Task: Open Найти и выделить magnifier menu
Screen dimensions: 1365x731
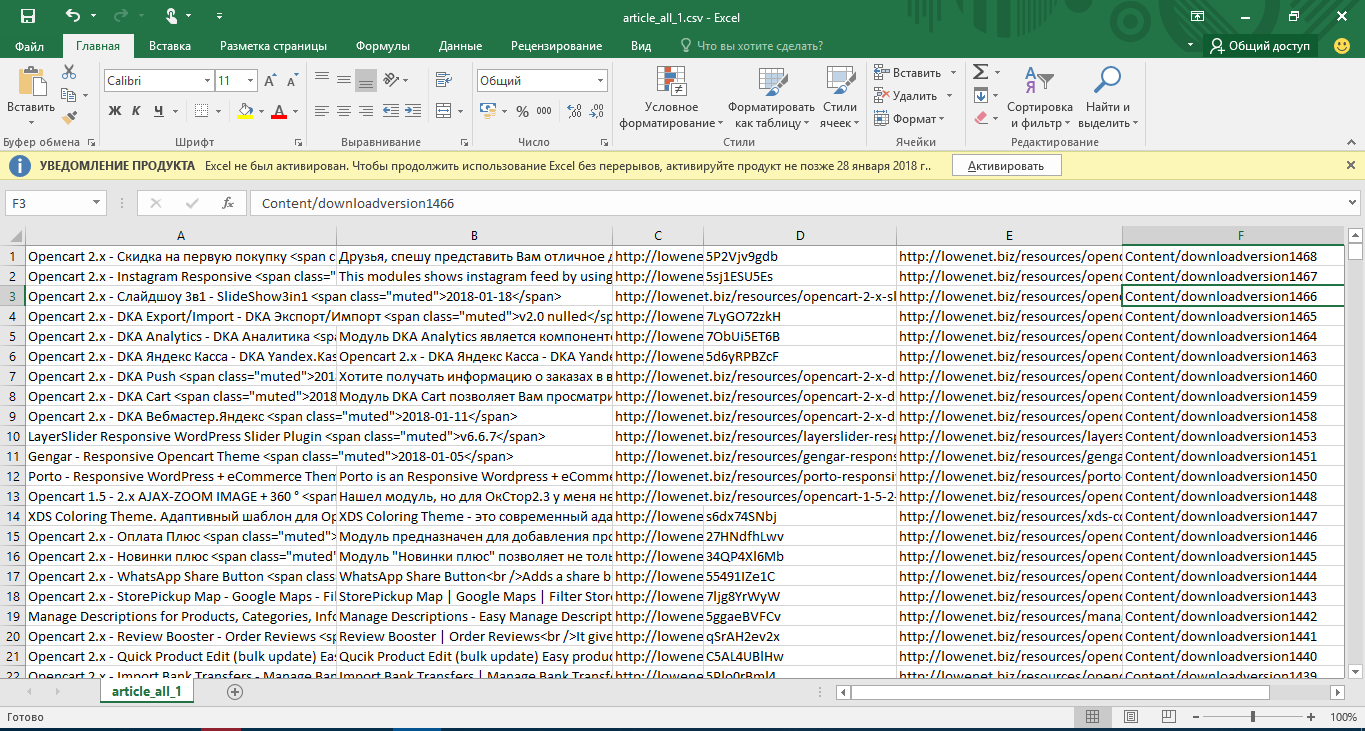Action: coord(1108,97)
